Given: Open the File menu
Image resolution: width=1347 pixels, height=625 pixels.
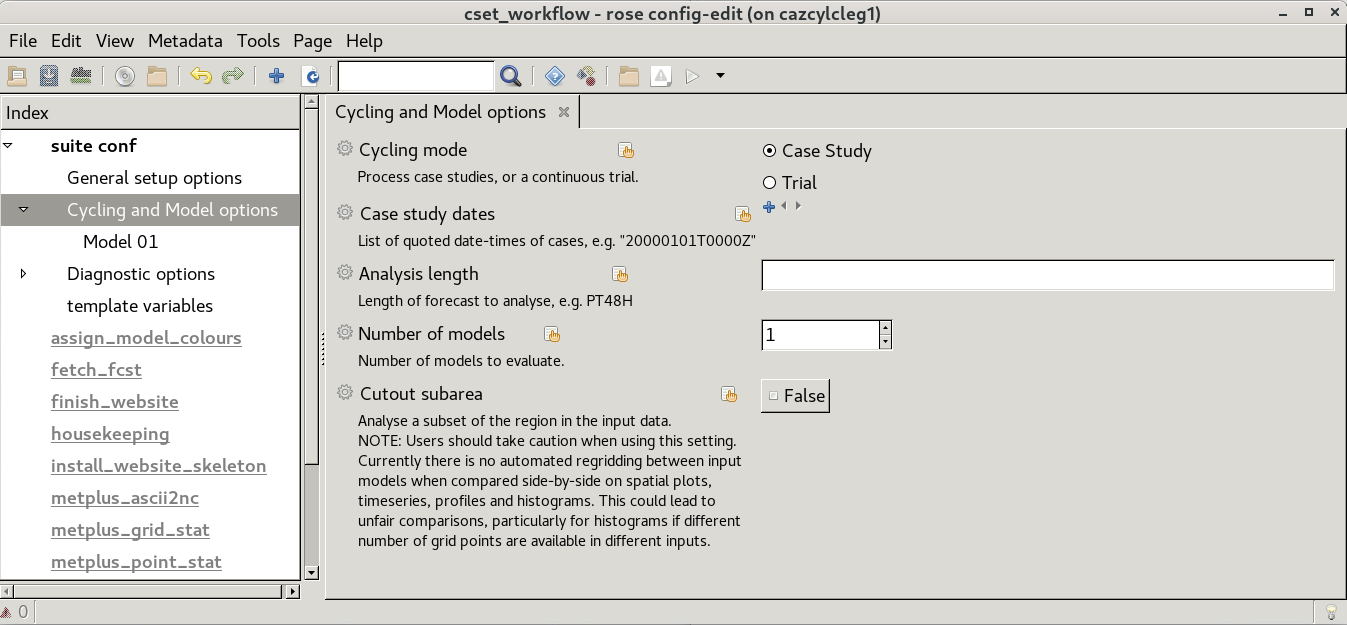Looking at the screenshot, I should point(22,41).
